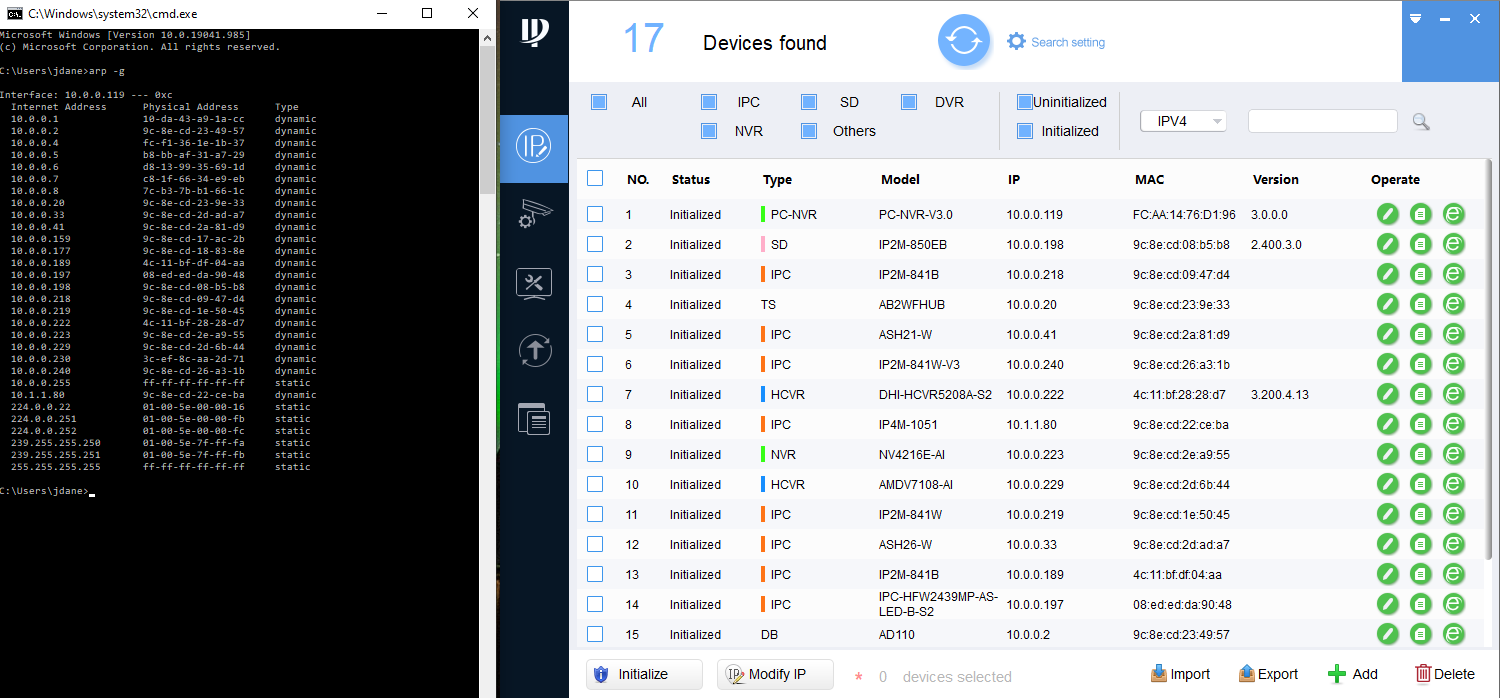Select the Modify IP sidebar icon

click(x=533, y=147)
